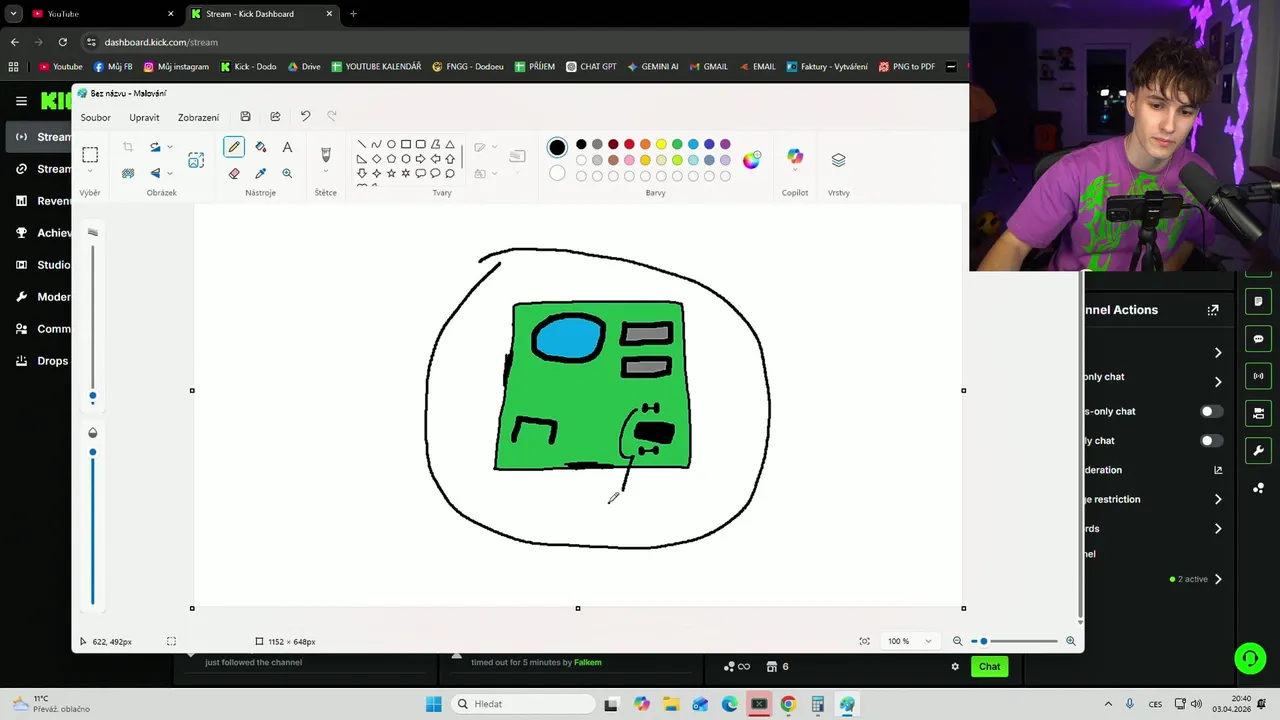Open the Zobrazení menu

(x=198, y=117)
